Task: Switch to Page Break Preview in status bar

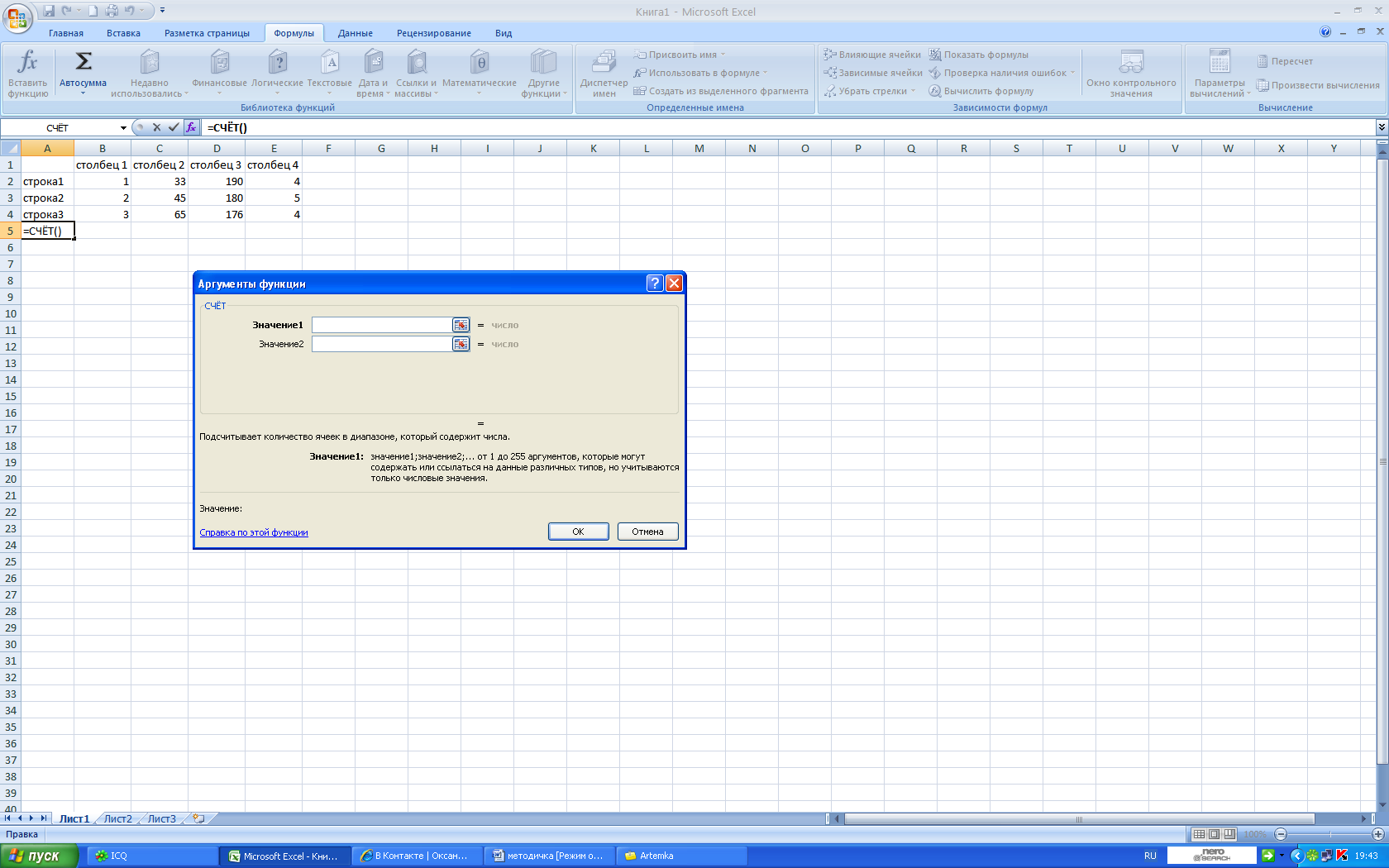Action: point(1230,834)
